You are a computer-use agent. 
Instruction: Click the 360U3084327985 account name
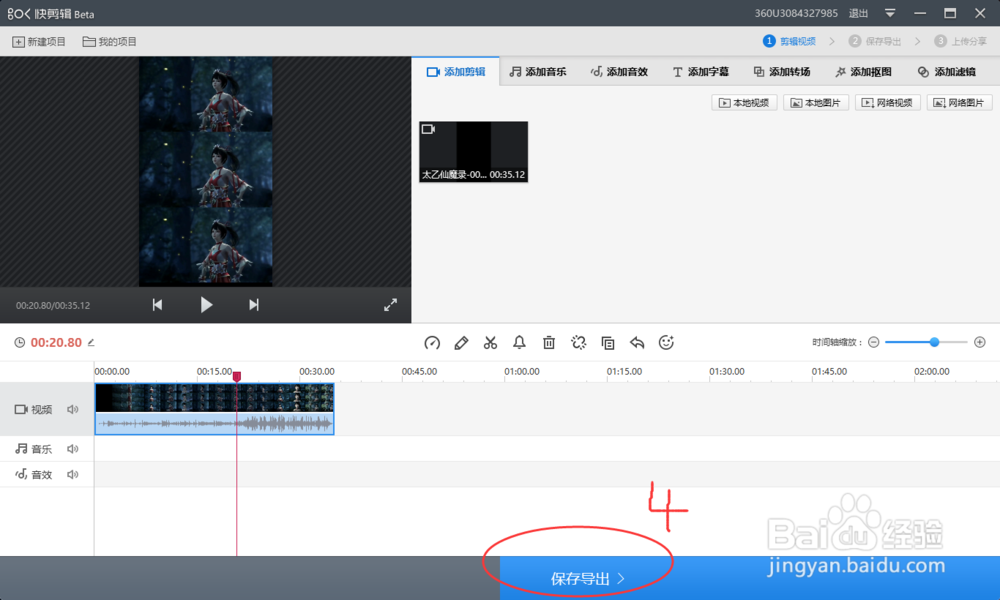(x=796, y=13)
